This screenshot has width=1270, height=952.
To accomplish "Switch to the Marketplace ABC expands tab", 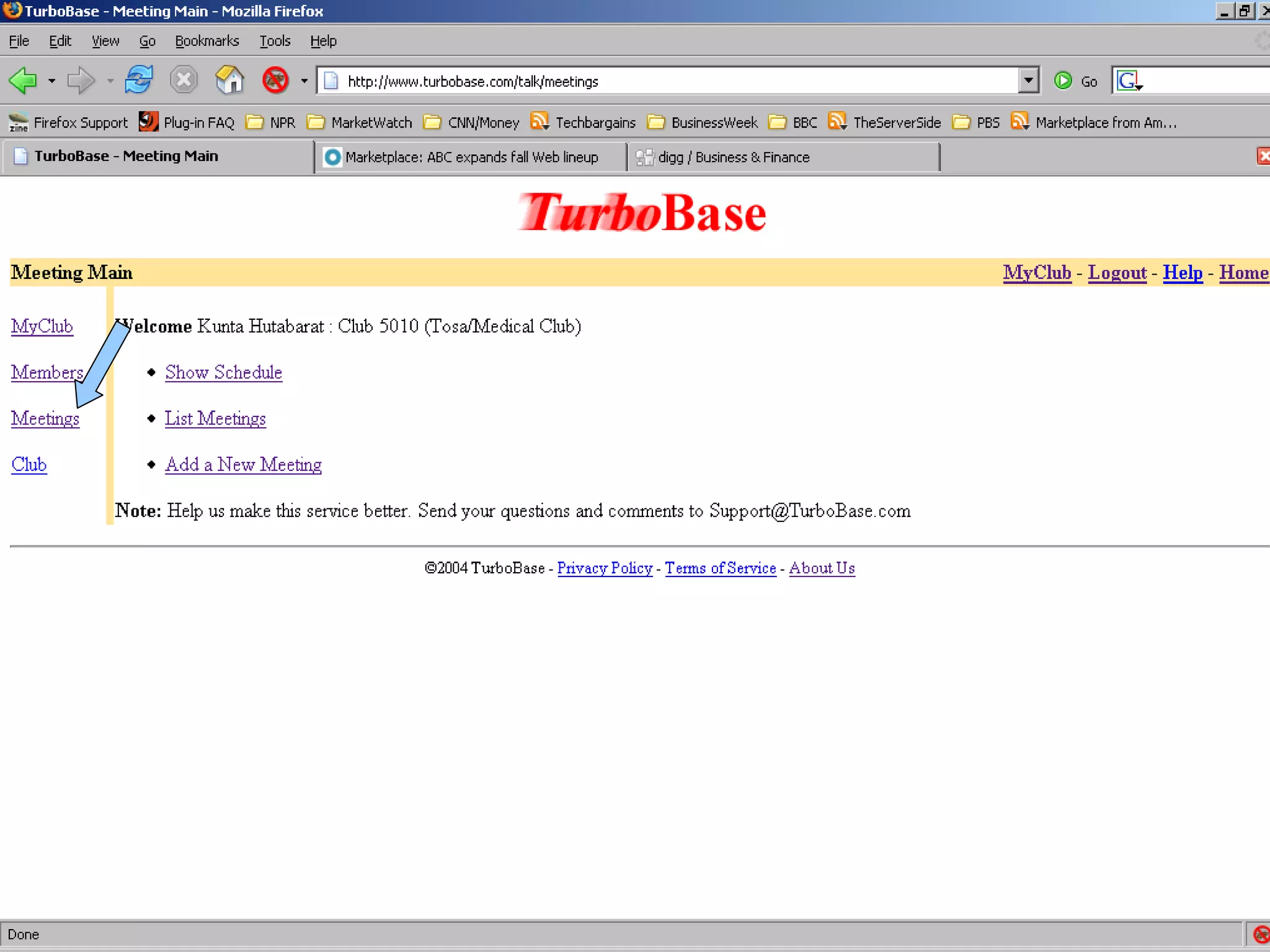I will pyautogui.click(x=470, y=157).
